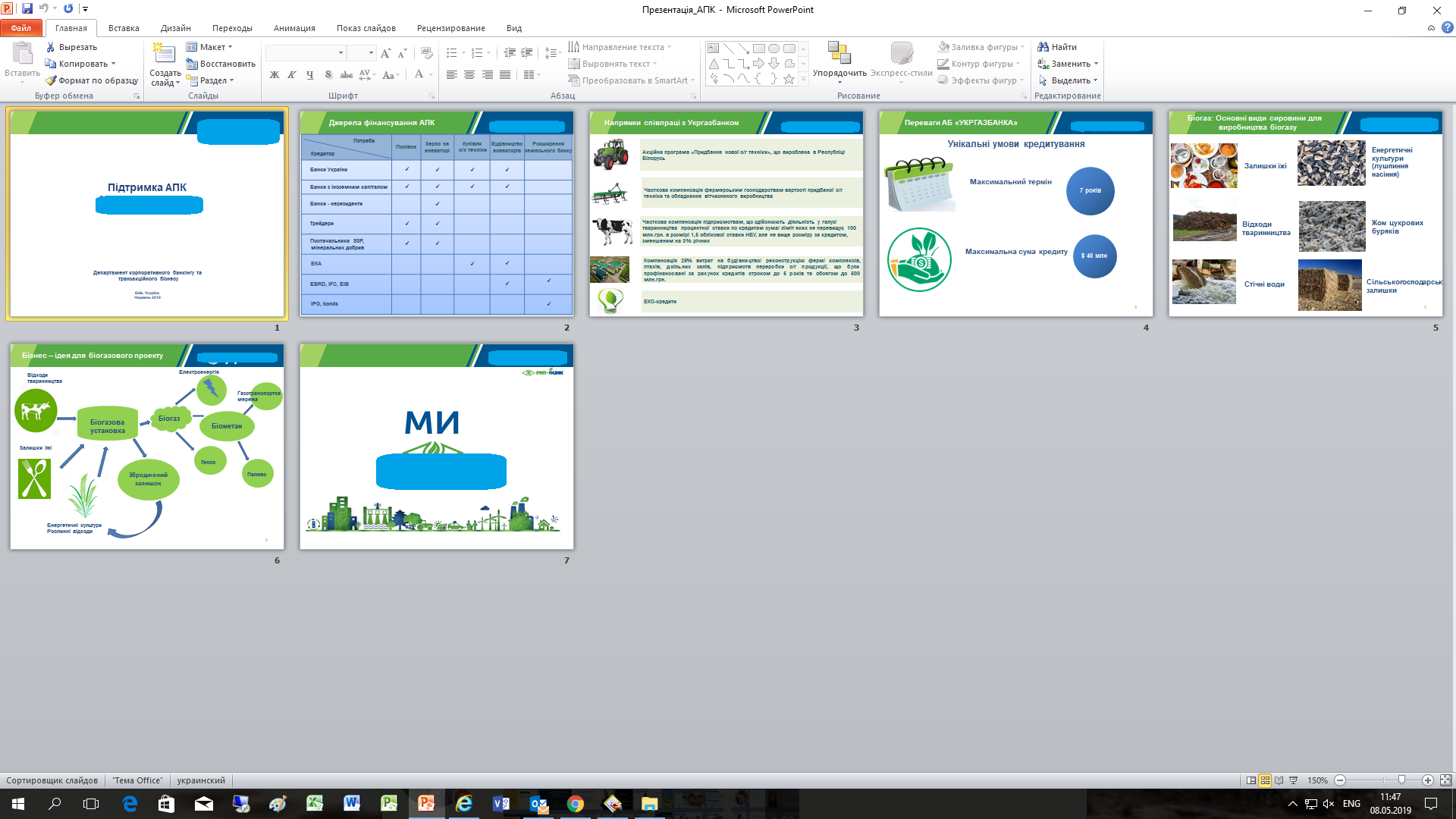The height and width of the screenshot is (819, 1456).
Task: Switch to slide sorter view icon
Action: click(1265, 780)
